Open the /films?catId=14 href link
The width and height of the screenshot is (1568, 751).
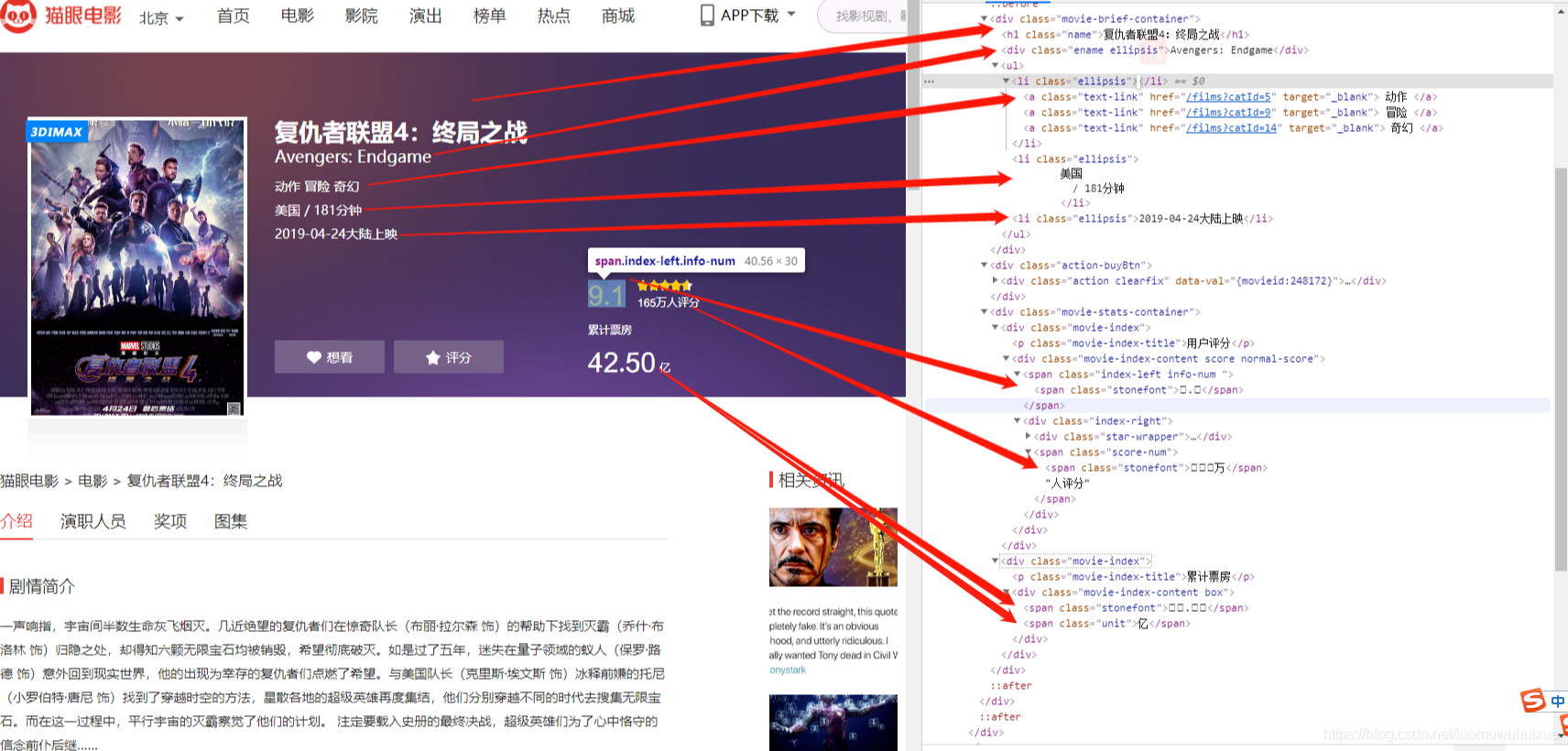1231,128
